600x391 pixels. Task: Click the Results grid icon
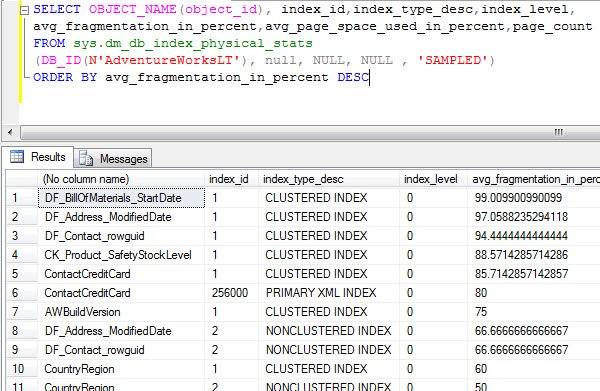[x=17, y=156]
